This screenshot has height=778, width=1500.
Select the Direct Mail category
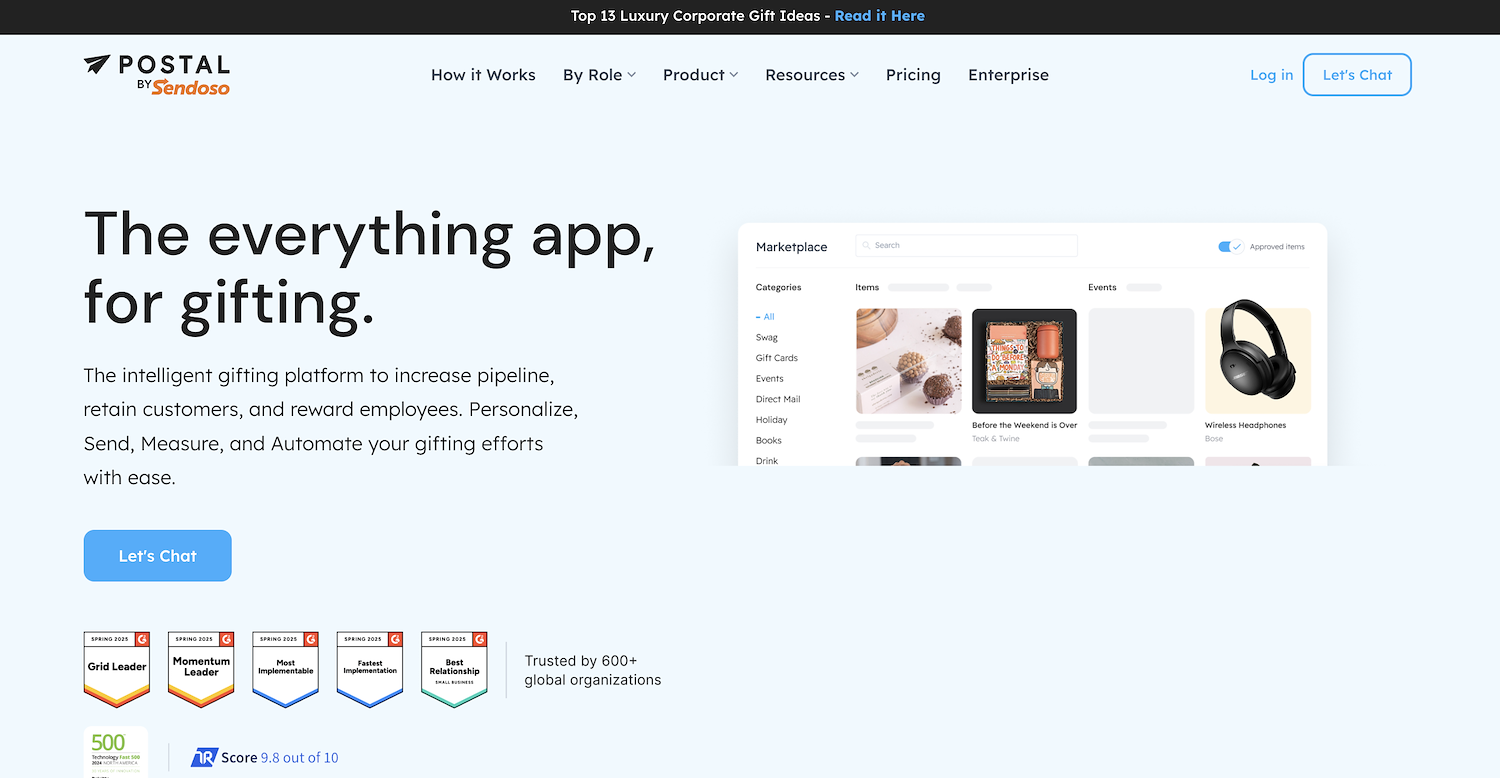(778, 399)
